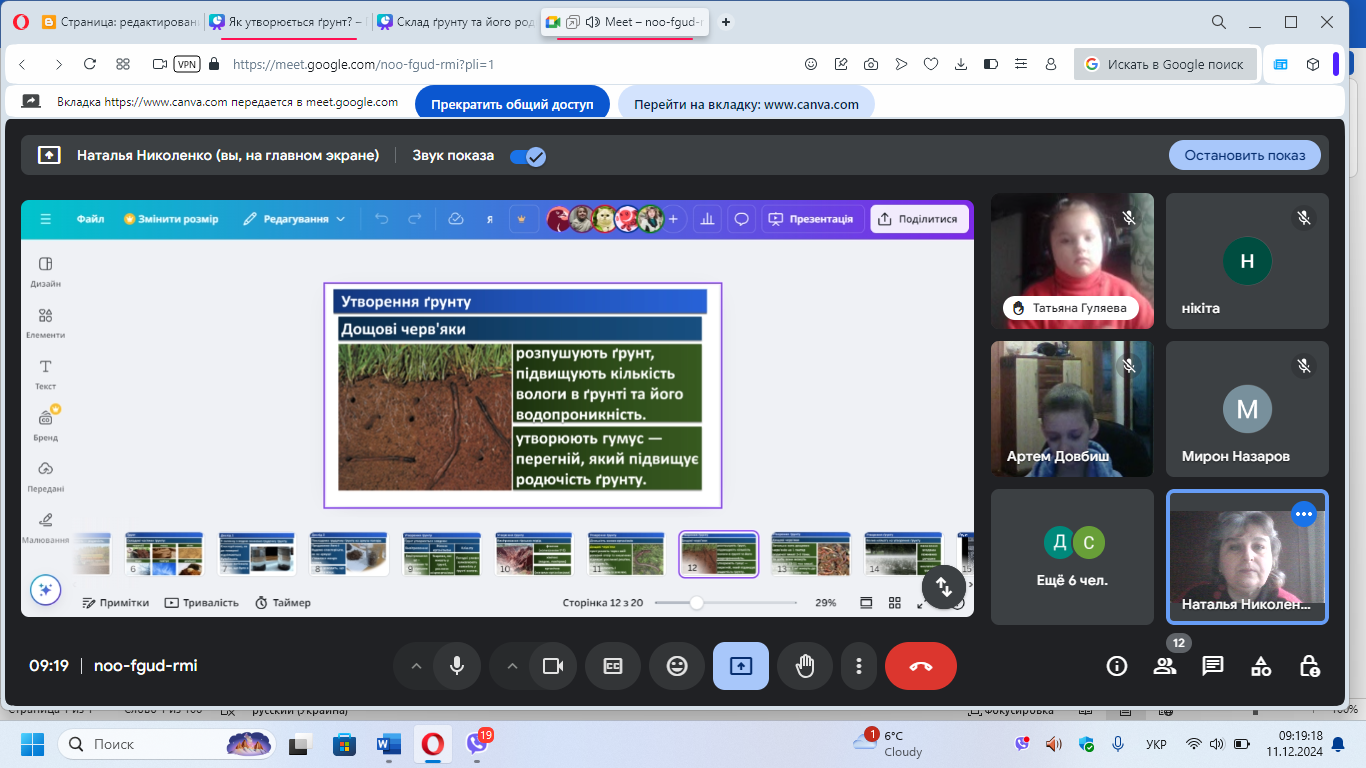Open Canva hamburger main menu
This screenshot has height=768, width=1366.
point(45,219)
